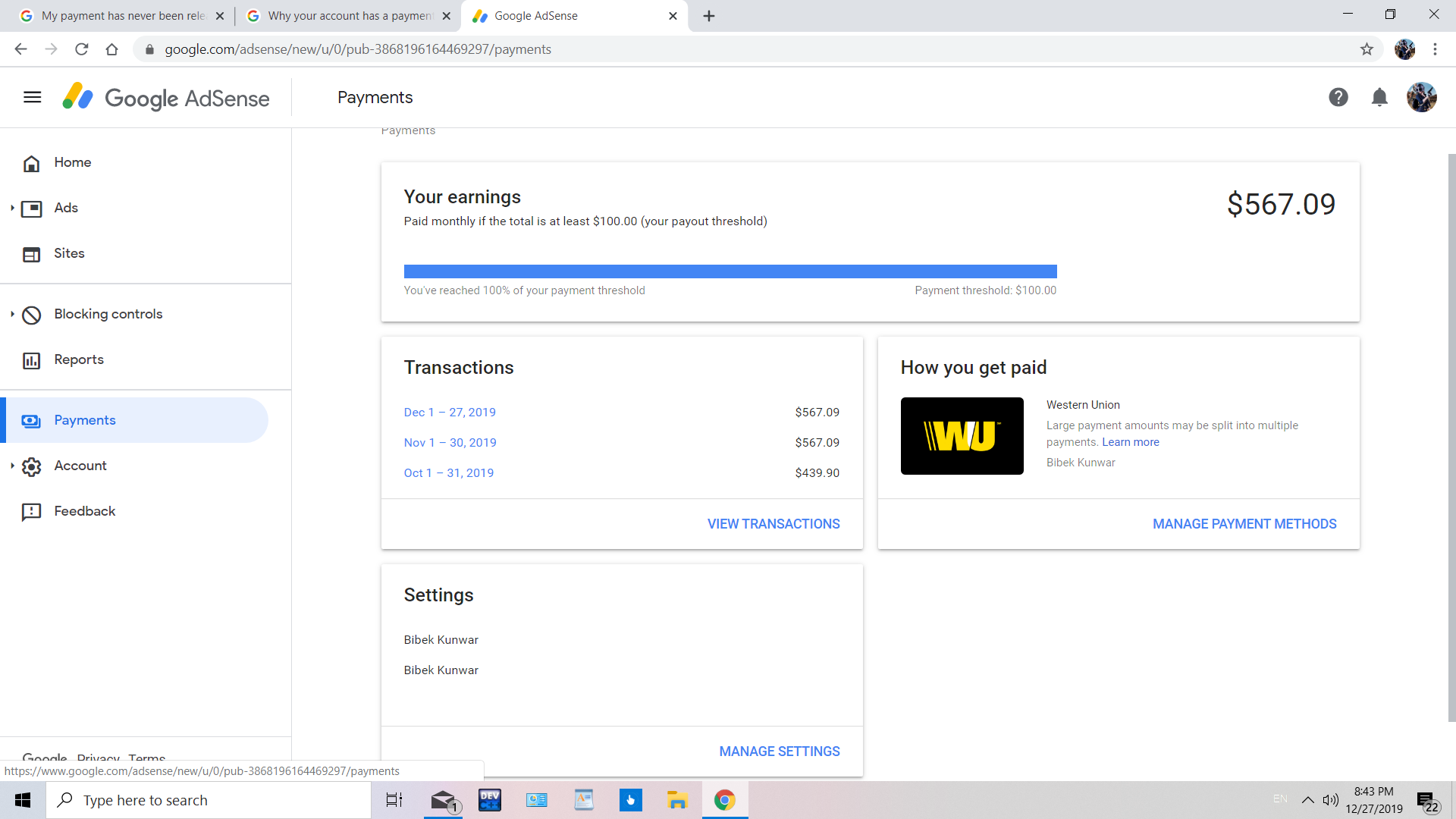Switch to 'Why your account has a payment' tab
The image size is (1456, 819).
pyautogui.click(x=347, y=16)
